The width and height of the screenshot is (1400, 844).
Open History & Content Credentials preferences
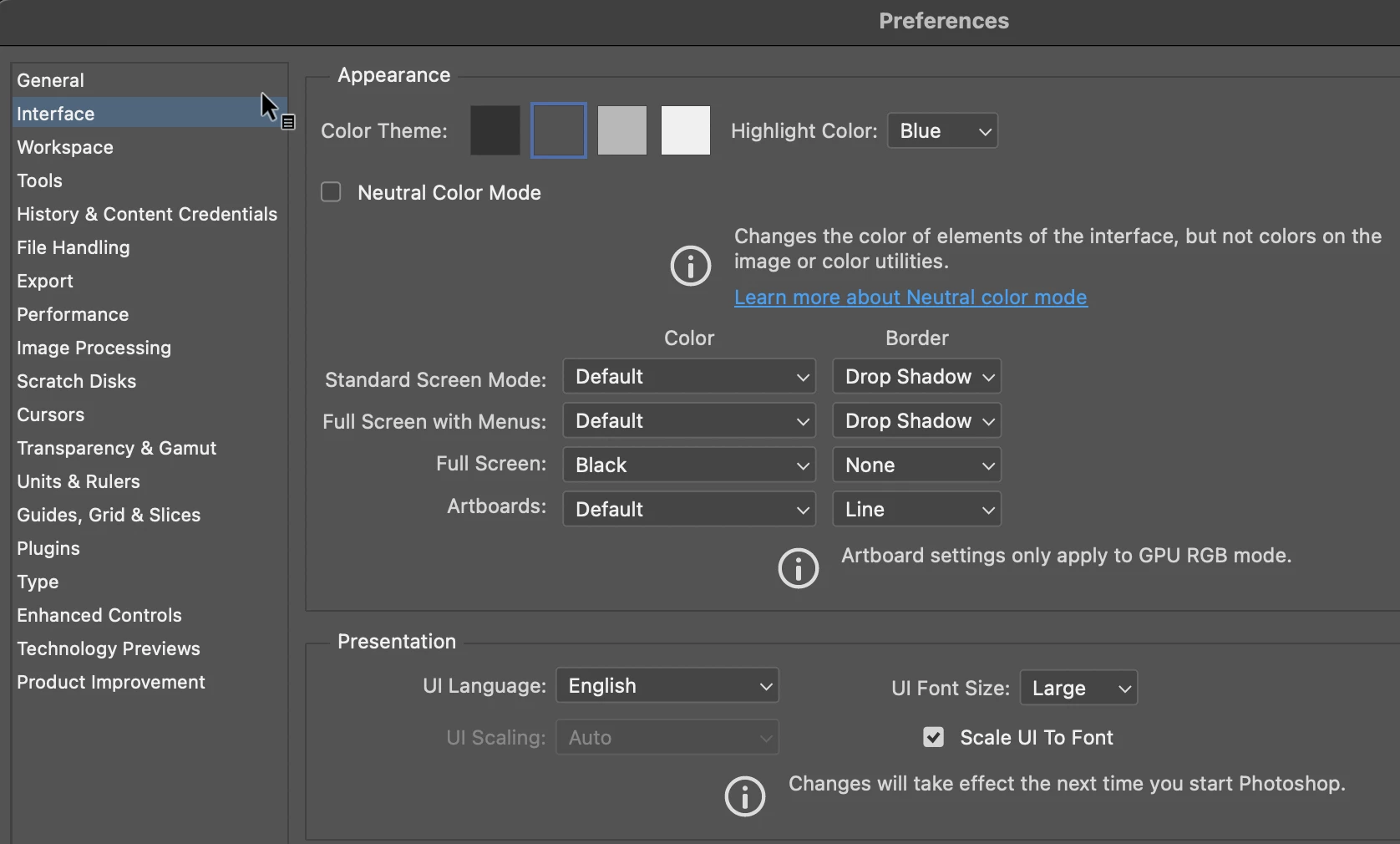[x=150, y=214]
